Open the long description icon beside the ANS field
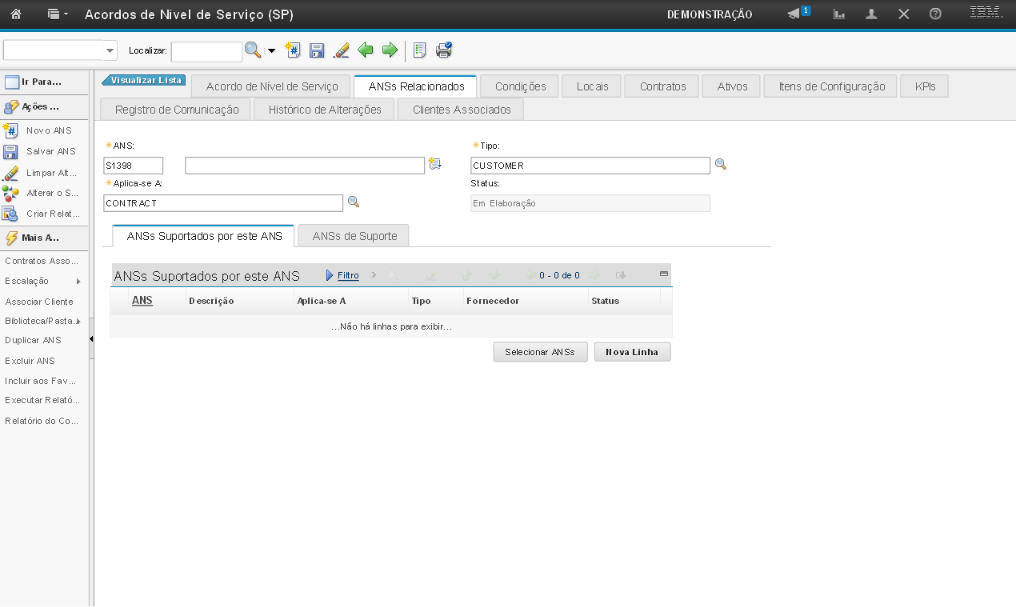Viewport: 1016px width, 607px height. (435, 165)
